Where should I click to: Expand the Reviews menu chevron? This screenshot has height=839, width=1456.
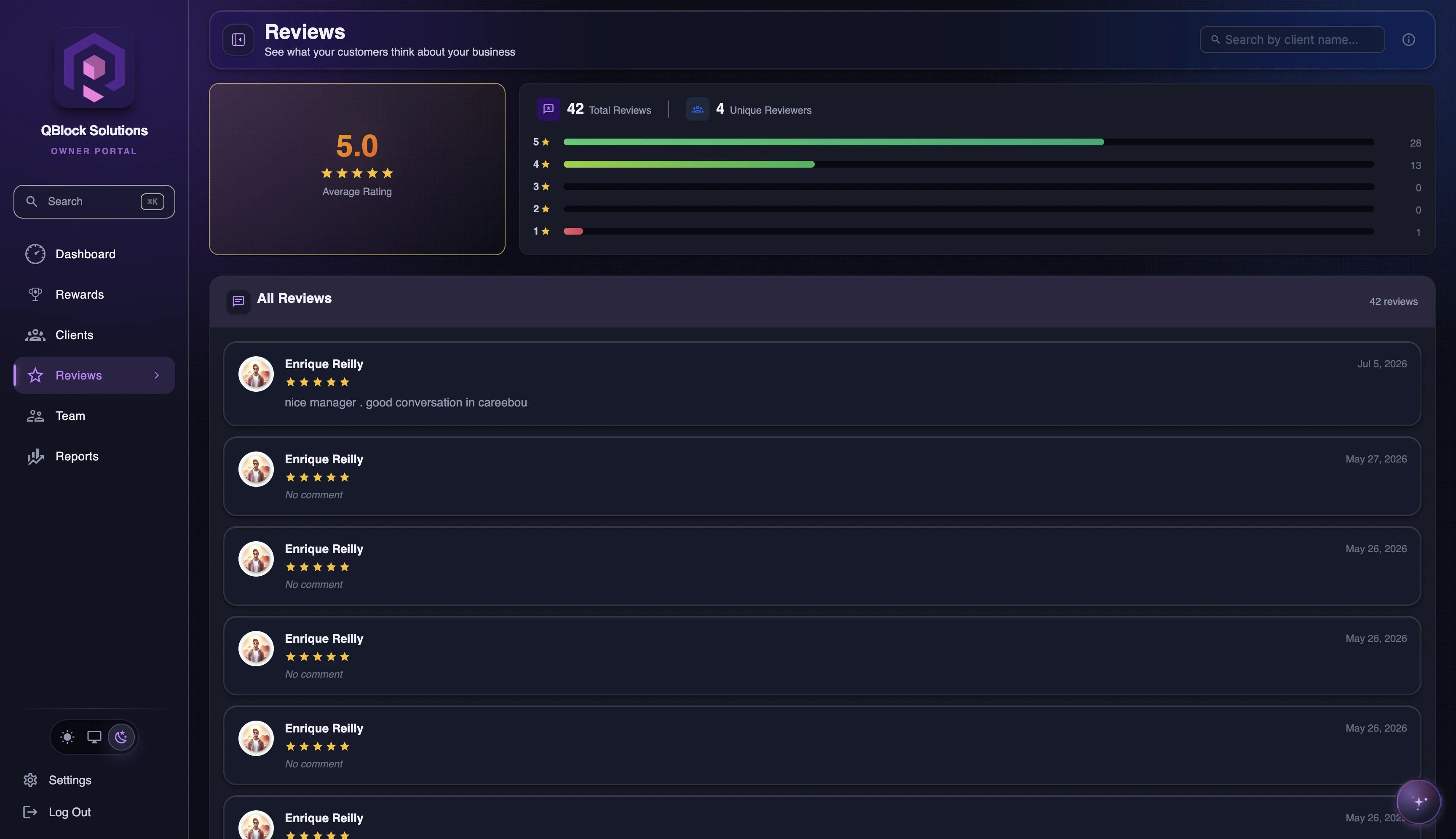(x=157, y=375)
